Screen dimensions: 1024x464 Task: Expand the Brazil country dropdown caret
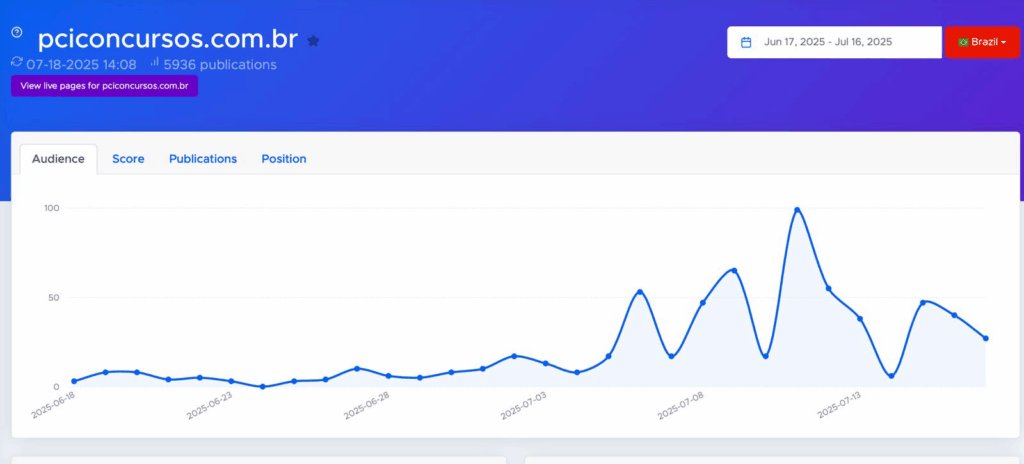pos(1003,43)
